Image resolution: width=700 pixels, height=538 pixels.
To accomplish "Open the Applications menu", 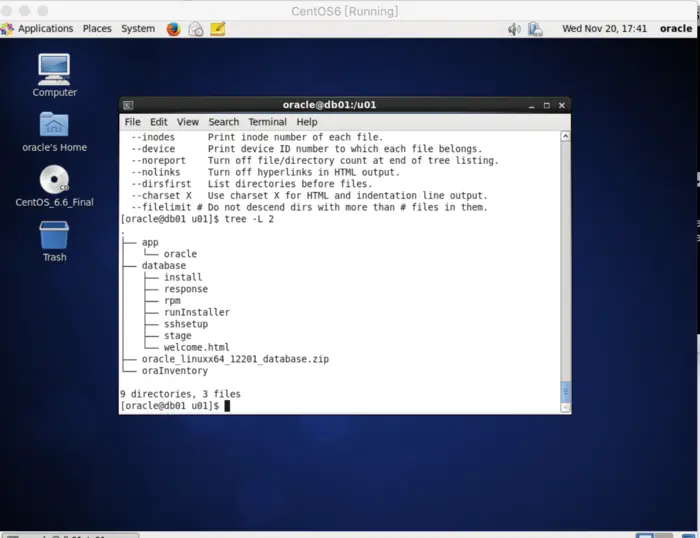I will 45,29.
